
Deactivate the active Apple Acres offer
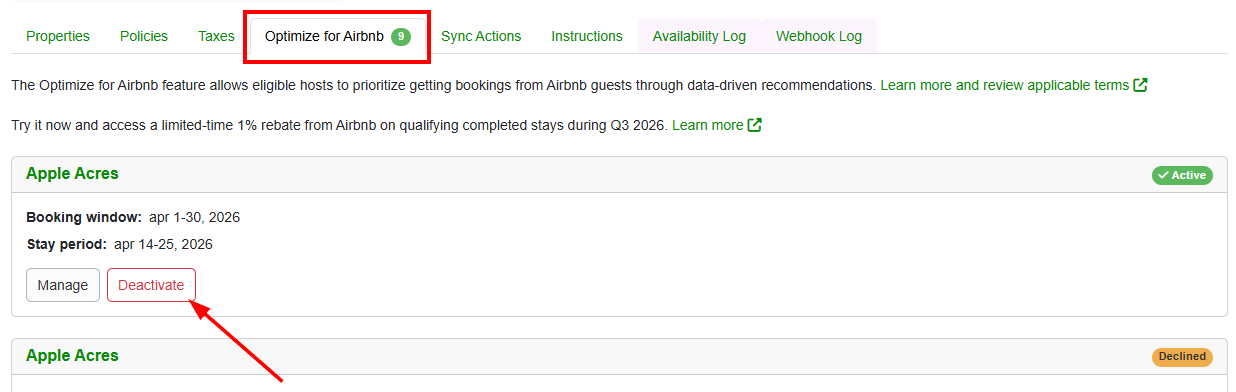coord(151,285)
